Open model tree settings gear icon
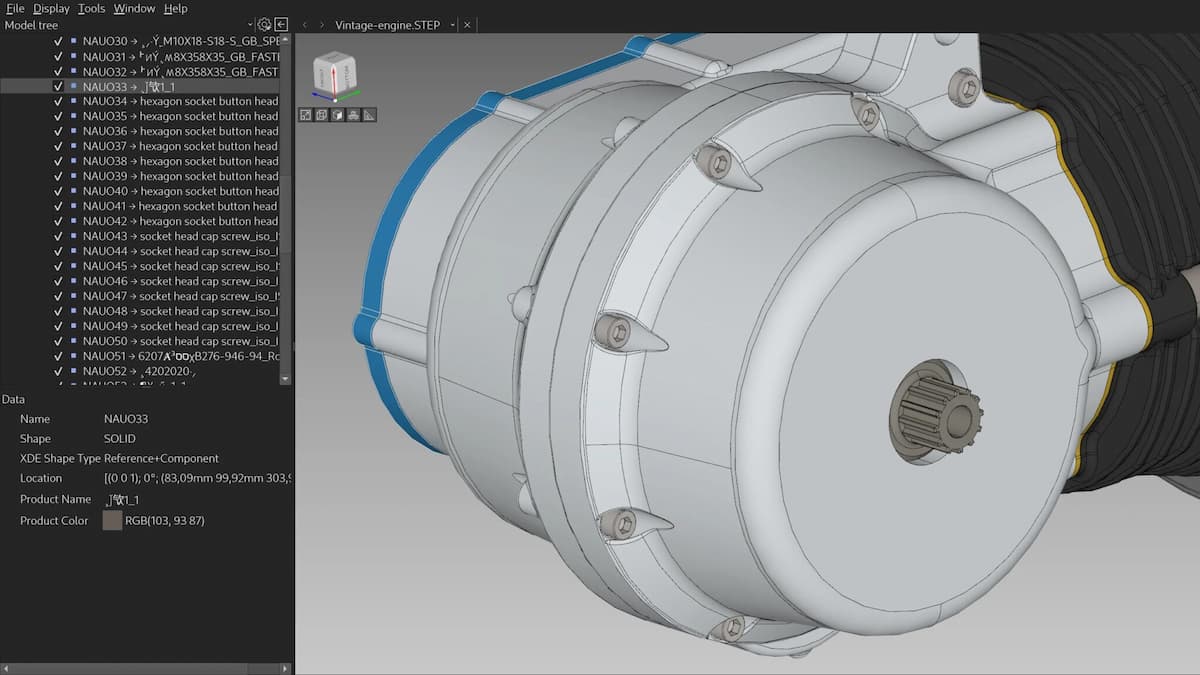Screen dimensions: 1200x675 click(264, 24)
